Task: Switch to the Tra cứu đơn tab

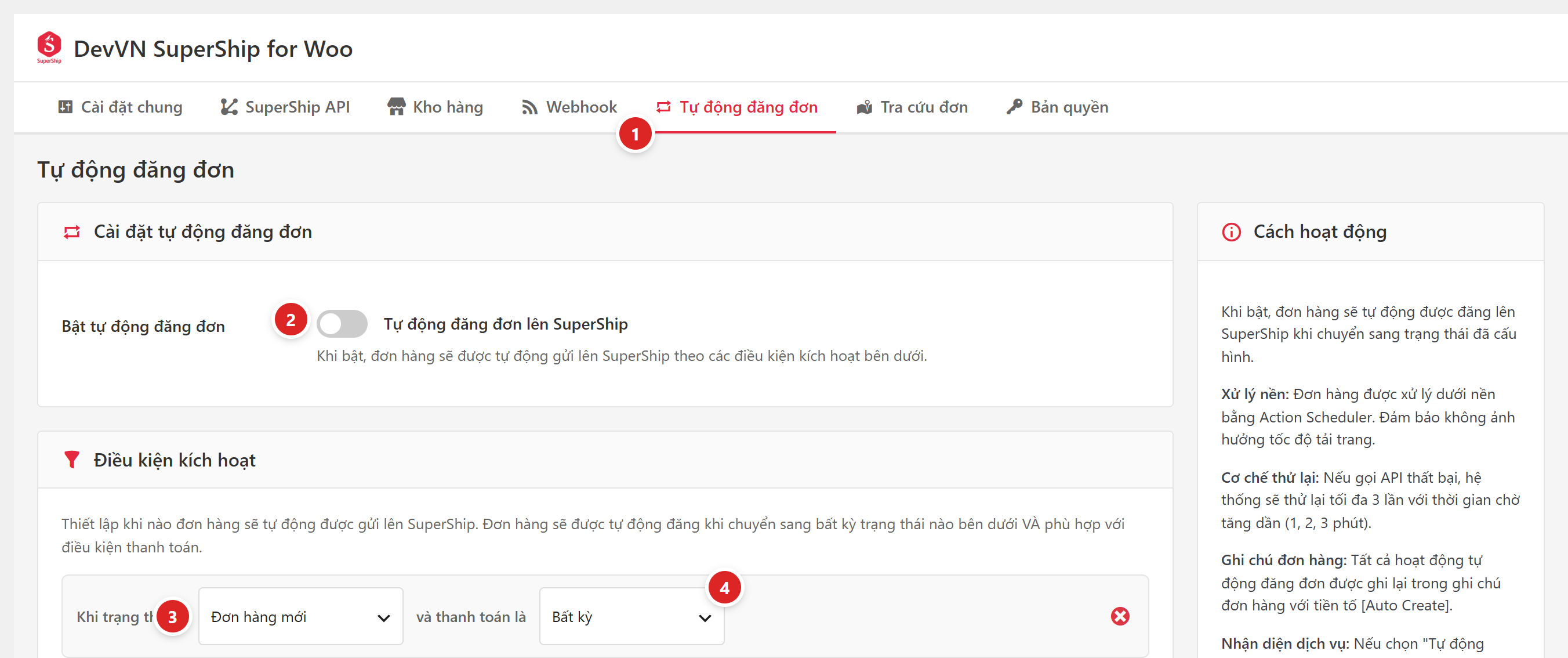Action: 912,107
